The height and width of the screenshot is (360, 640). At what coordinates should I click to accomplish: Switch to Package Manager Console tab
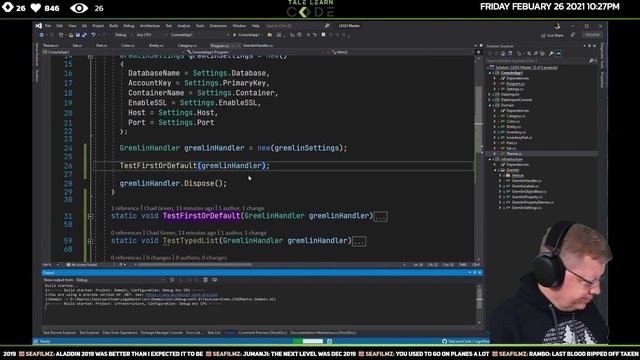pos(162,333)
